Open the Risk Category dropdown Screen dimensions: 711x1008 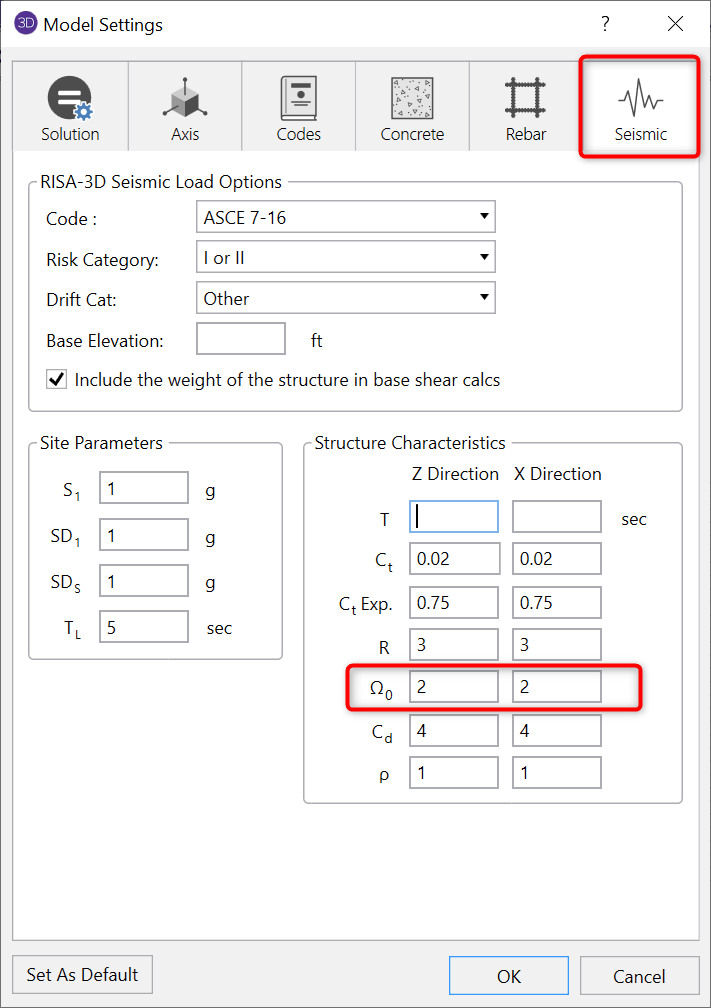[x=345, y=258]
